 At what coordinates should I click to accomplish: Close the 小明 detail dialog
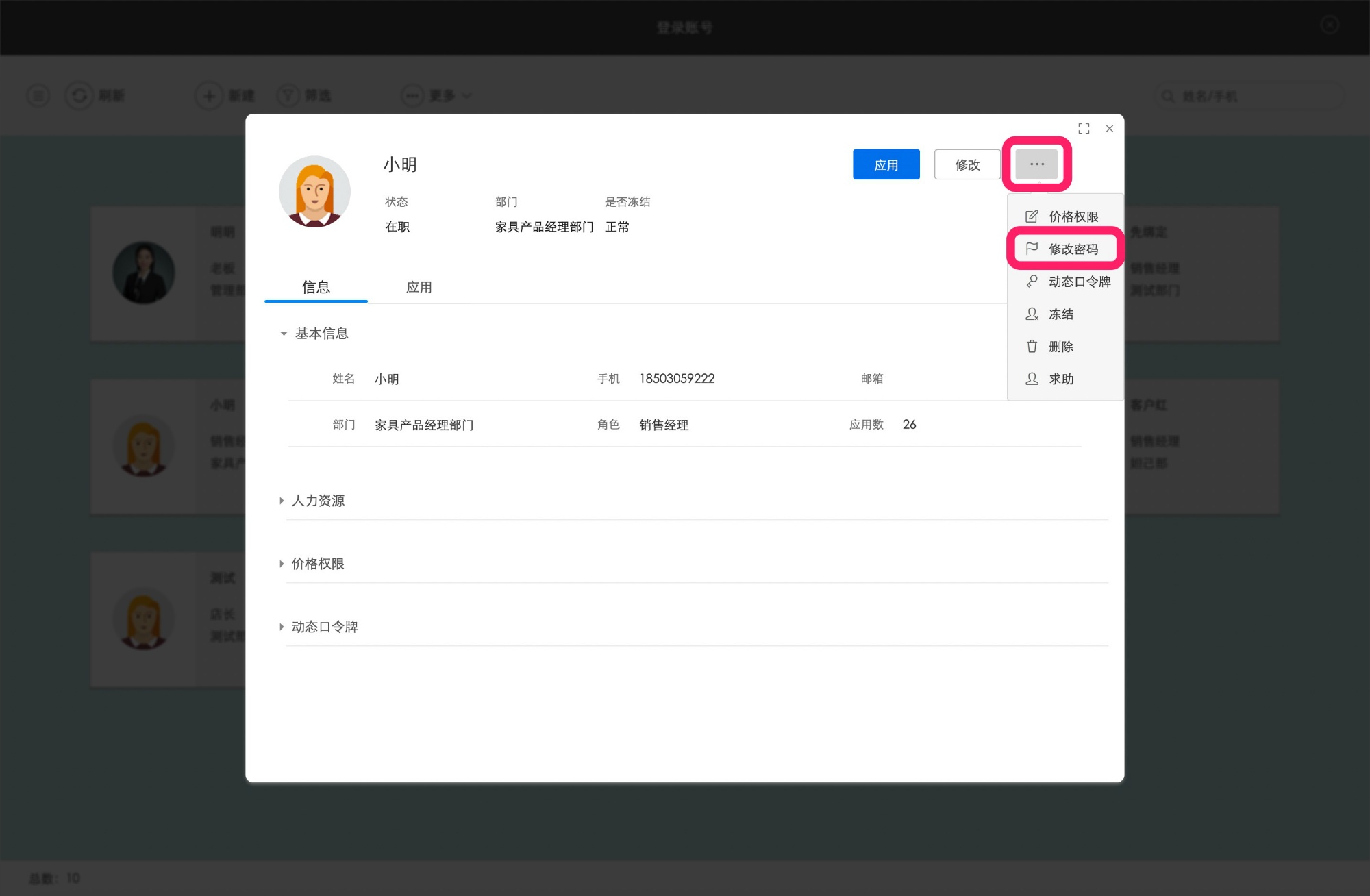(x=1110, y=129)
